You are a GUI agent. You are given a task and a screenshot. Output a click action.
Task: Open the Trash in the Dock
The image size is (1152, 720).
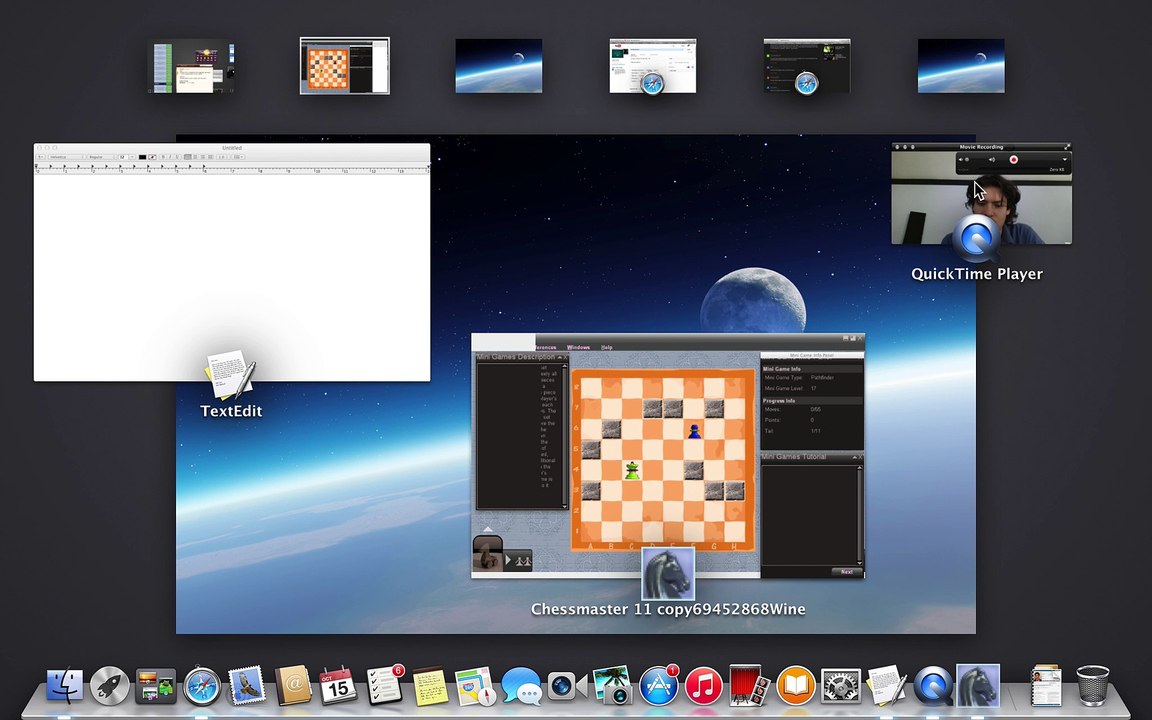tap(1092, 685)
